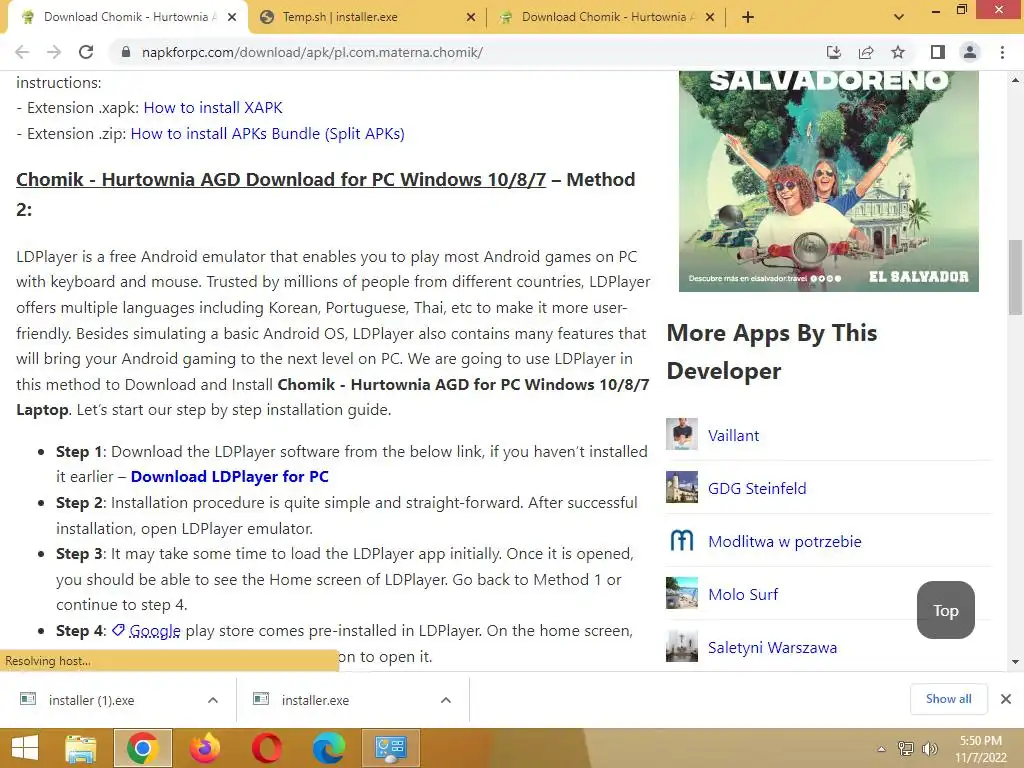This screenshot has width=1024, height=768.
Task: Expand options for installer.exe download
Action: point(446,700)
